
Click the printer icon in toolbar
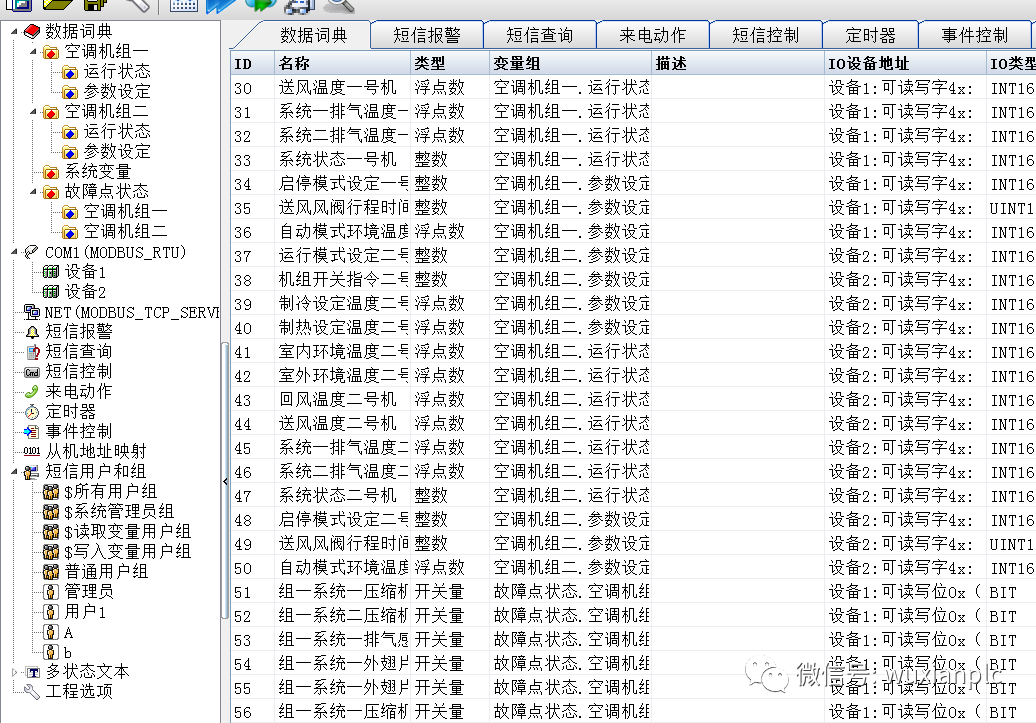click(x=293, y=4)
